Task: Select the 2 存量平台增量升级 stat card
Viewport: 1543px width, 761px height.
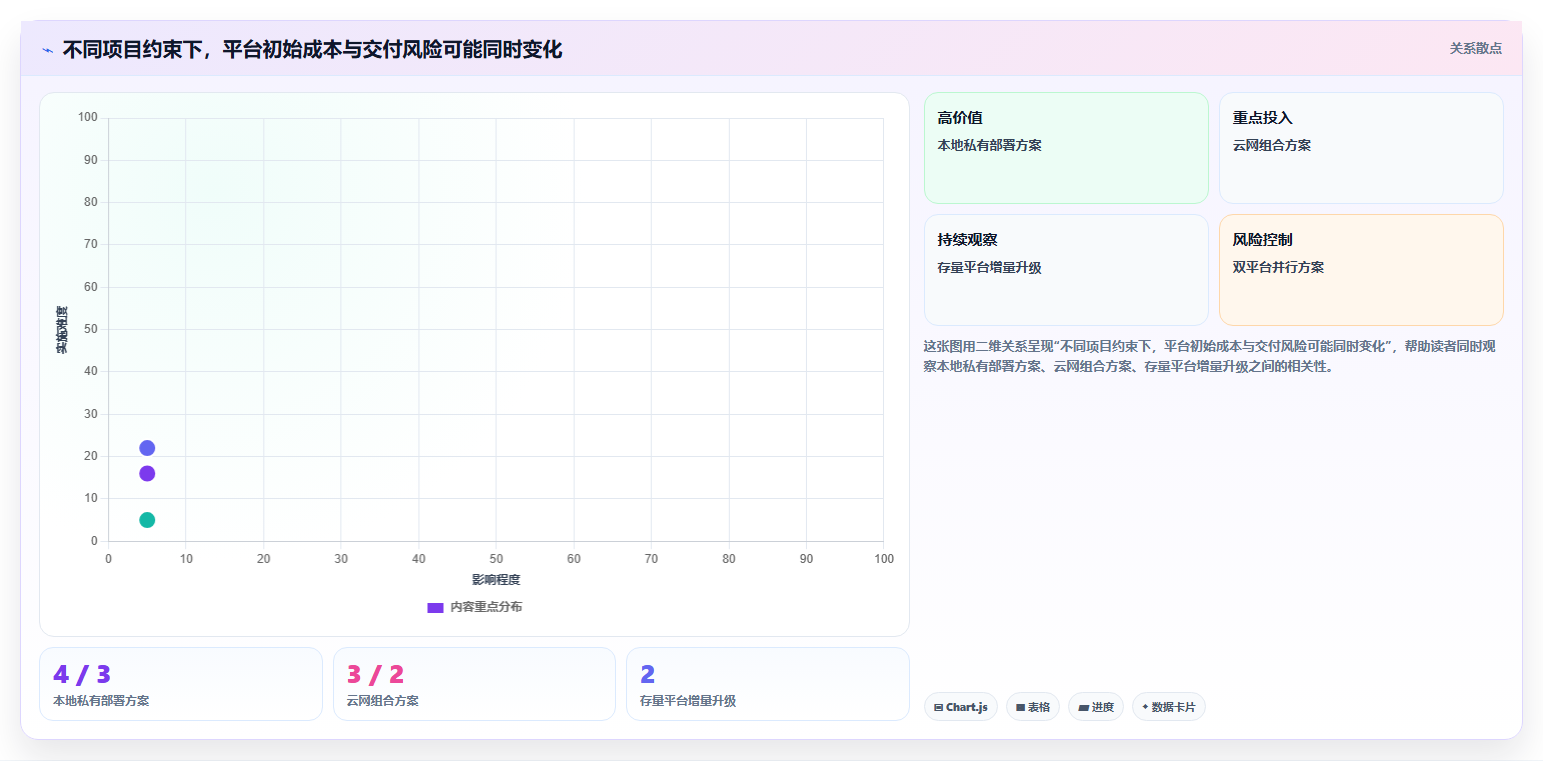Action: [x=768, y=684]
